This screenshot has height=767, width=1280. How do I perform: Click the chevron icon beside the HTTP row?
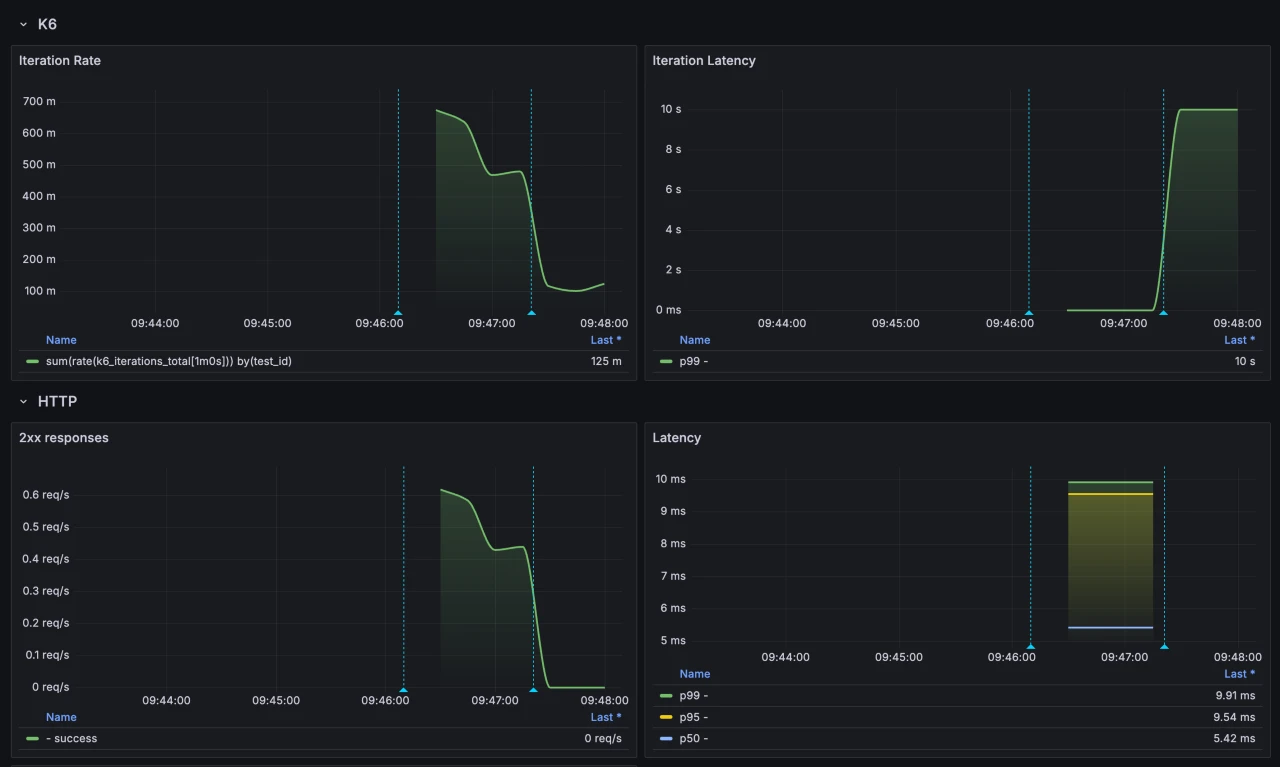coord(24,401)
